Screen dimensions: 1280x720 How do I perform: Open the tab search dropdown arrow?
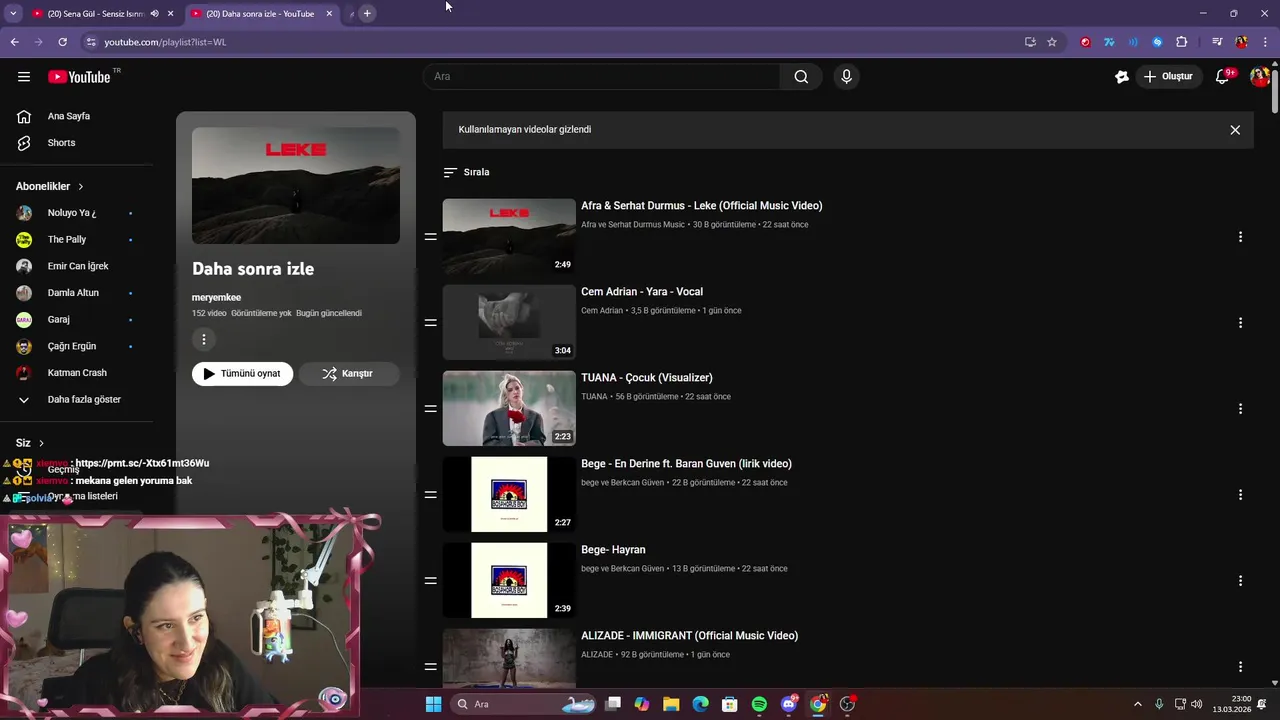pos(13,14)
